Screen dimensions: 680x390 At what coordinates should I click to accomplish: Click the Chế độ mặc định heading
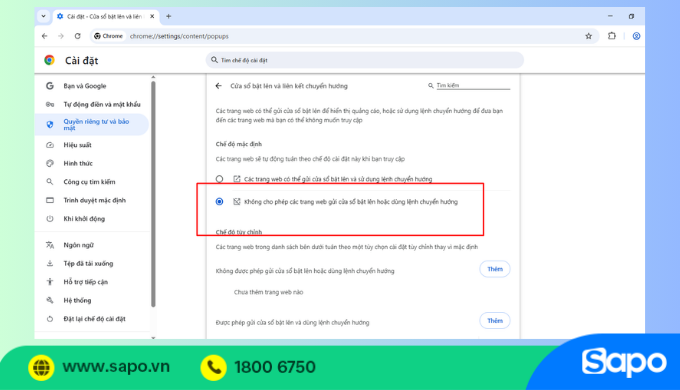point(239,144)
